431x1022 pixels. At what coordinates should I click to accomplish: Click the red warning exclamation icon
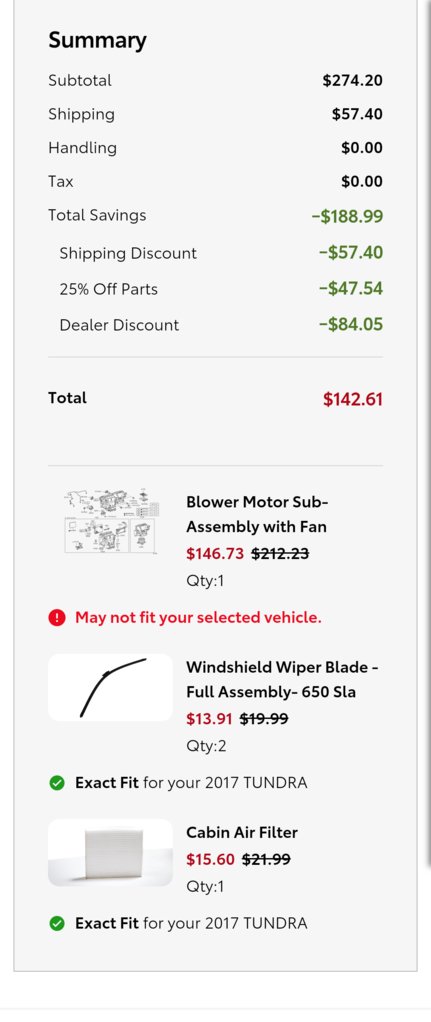57,617
